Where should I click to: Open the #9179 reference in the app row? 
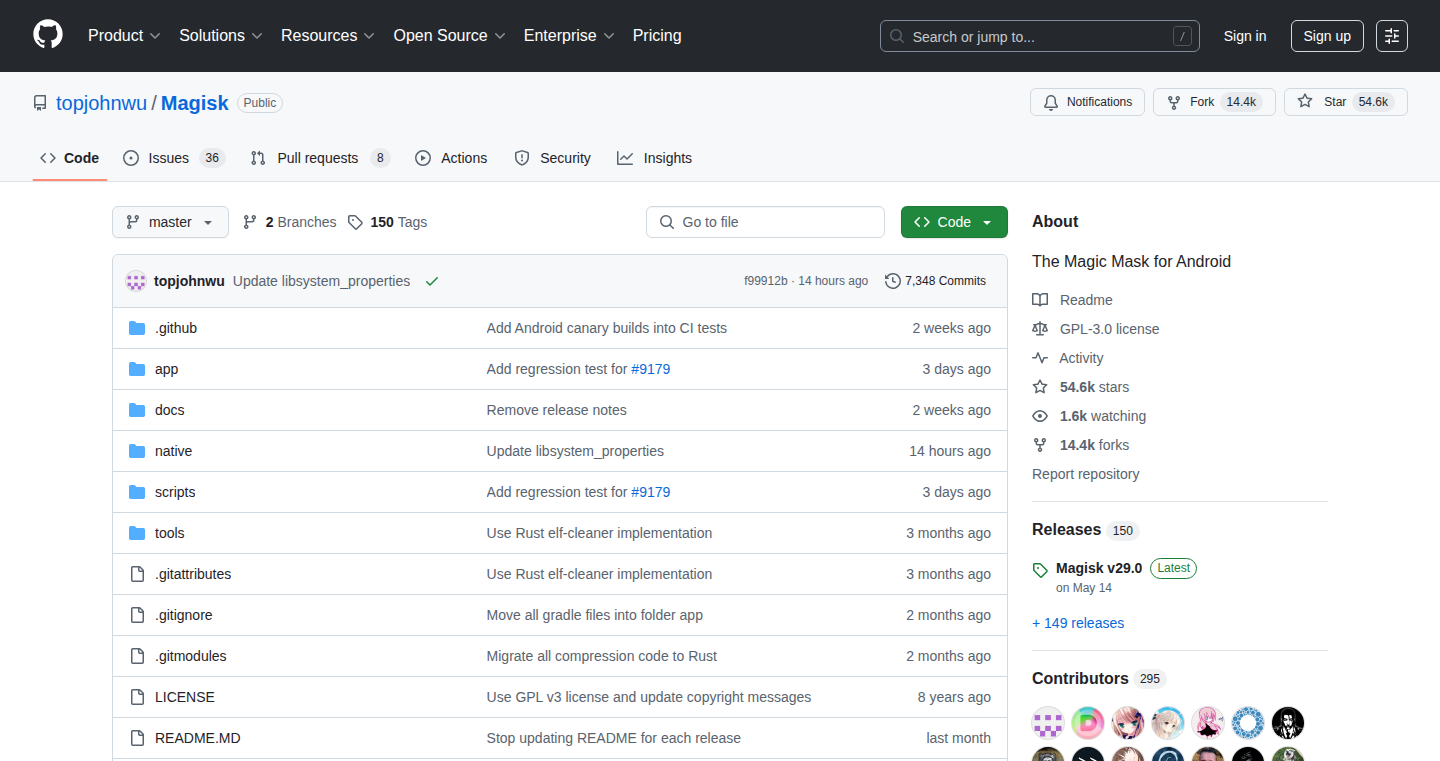click(x=651, y=369)
